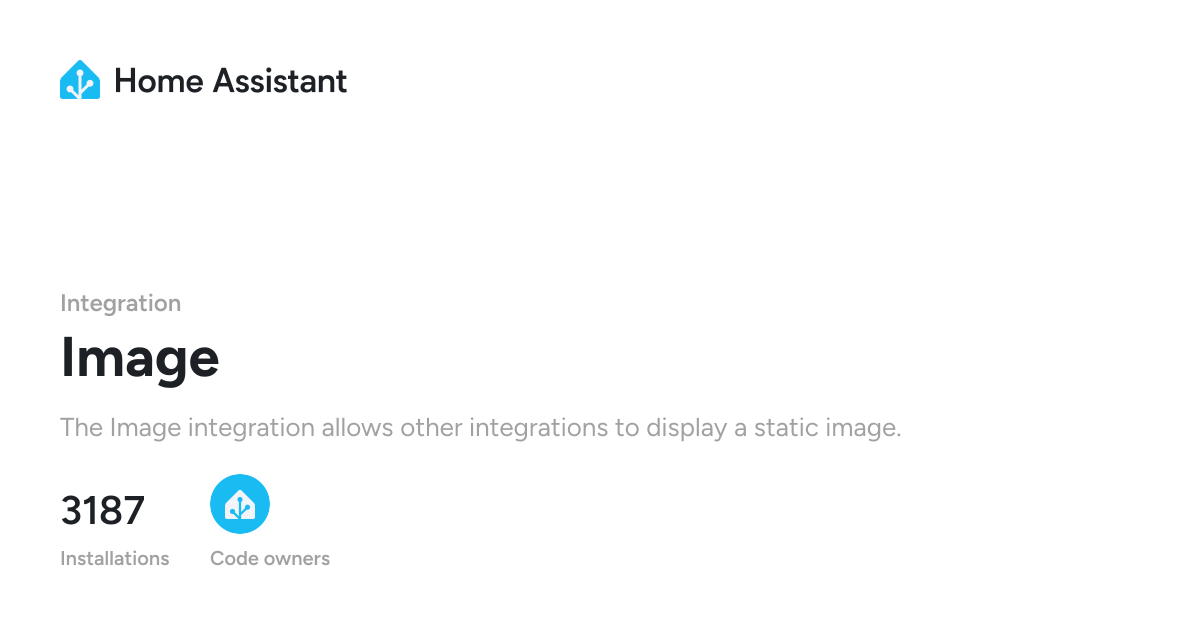Click the blue Code owners avatar icon
This screenshot has height=630, width=1200.
(240, 504)
